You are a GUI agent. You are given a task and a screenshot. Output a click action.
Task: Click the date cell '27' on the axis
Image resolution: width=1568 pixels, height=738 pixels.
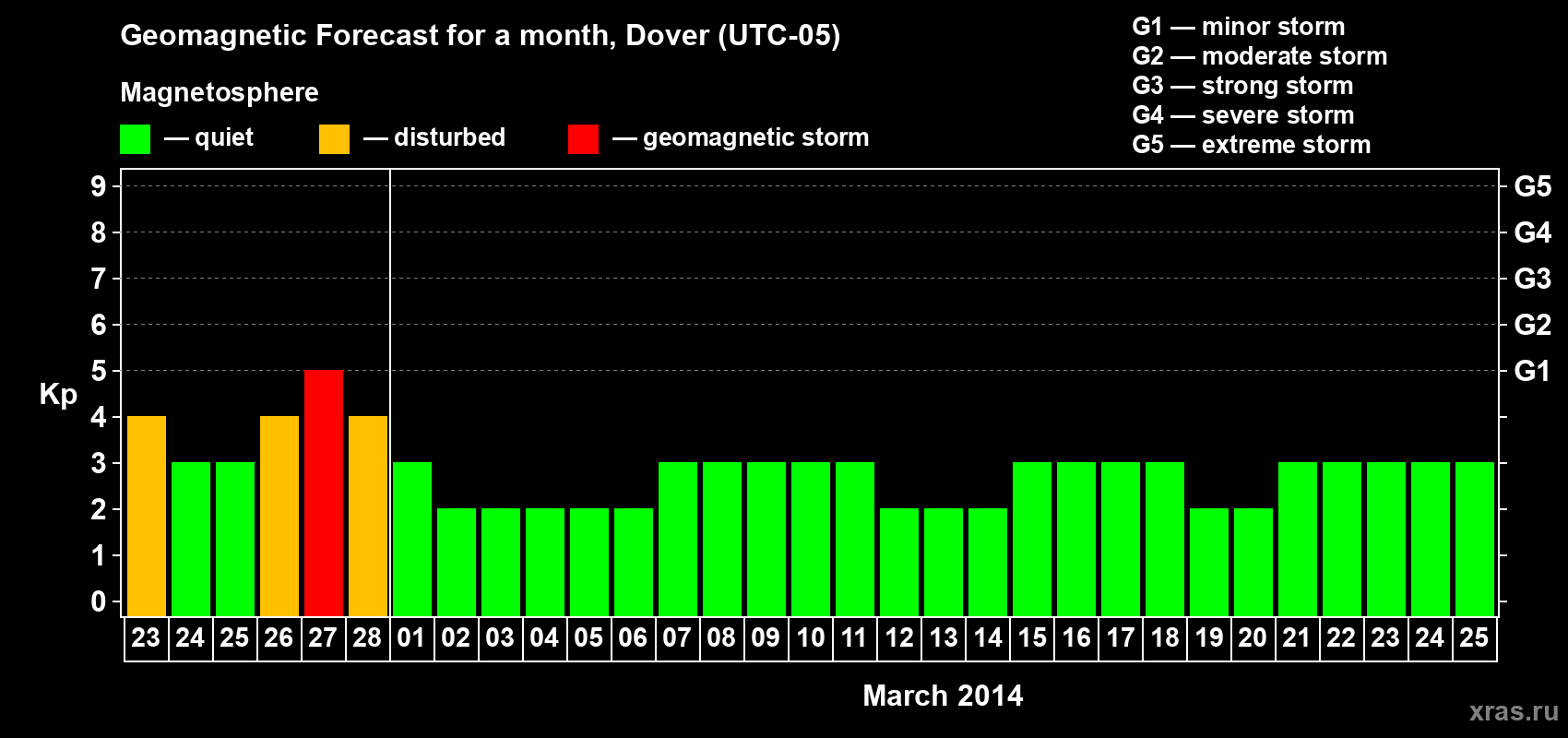(x=324, y=638)
